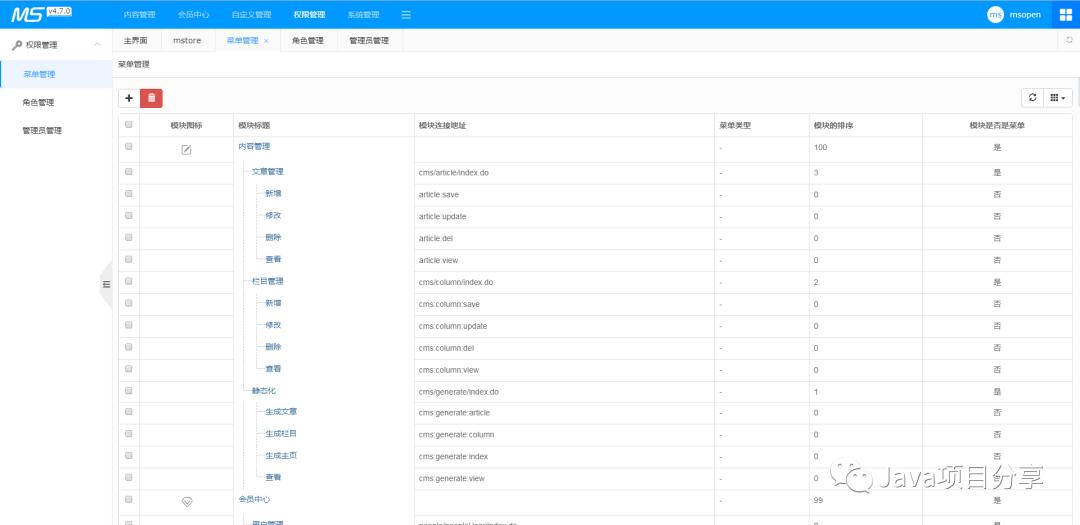
Task: Click the cms/article/index.do cell
Action: point(453,173)
